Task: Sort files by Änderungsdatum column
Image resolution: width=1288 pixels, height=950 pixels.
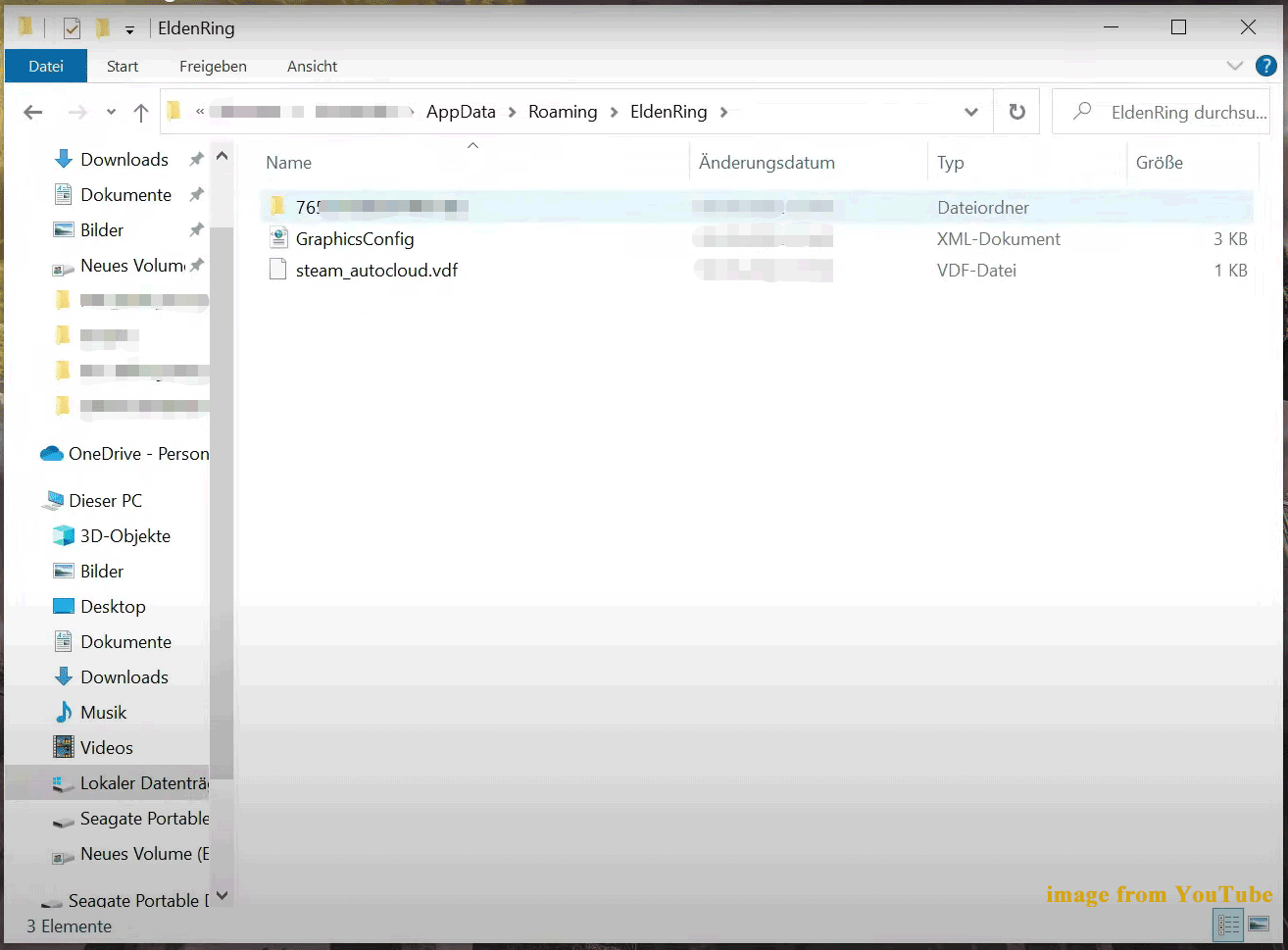Action: click(767, 163)
